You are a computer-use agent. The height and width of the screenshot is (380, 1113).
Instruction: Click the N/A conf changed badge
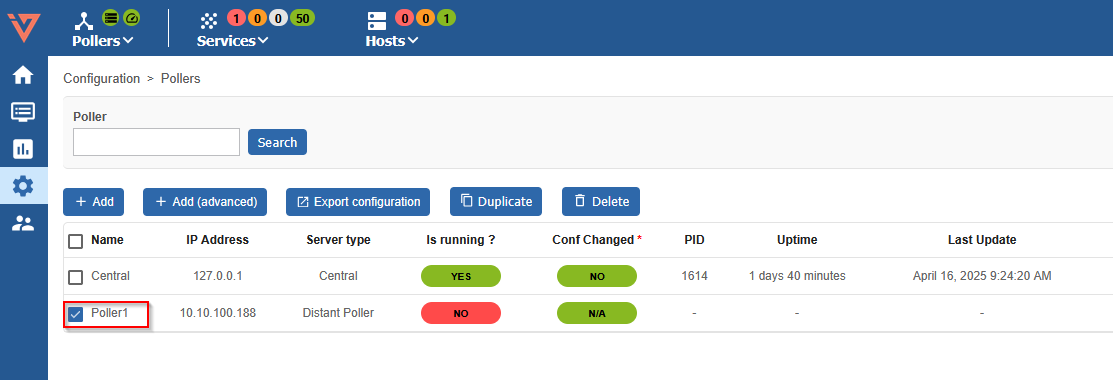click(x=597, y=313)
